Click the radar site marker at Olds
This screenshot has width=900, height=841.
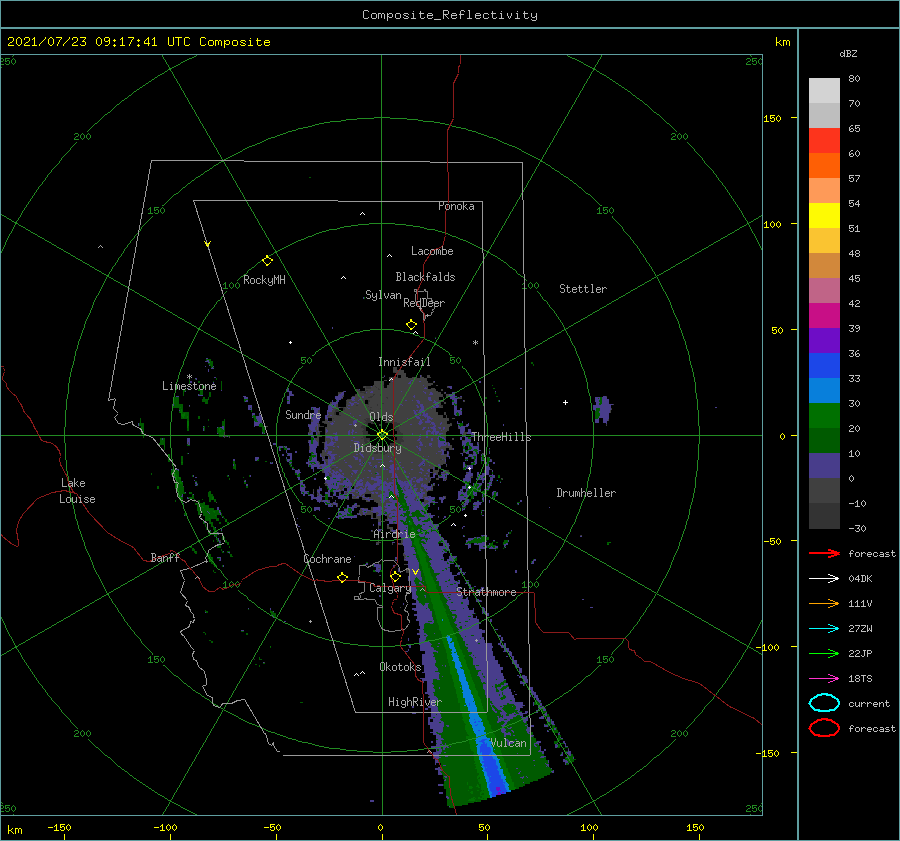[382, 435]
